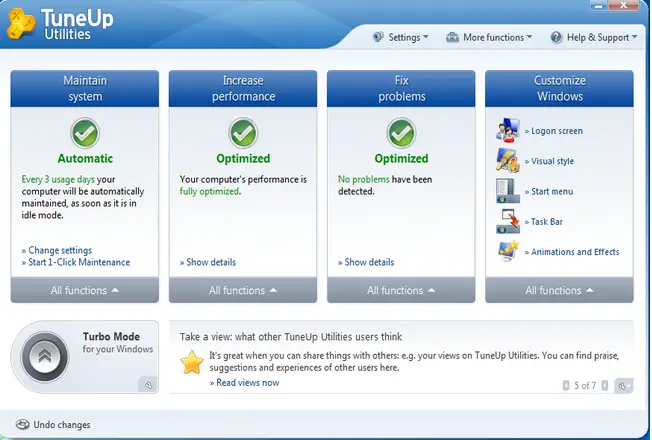Click the Increase performance green checkmark

point(243,133)
